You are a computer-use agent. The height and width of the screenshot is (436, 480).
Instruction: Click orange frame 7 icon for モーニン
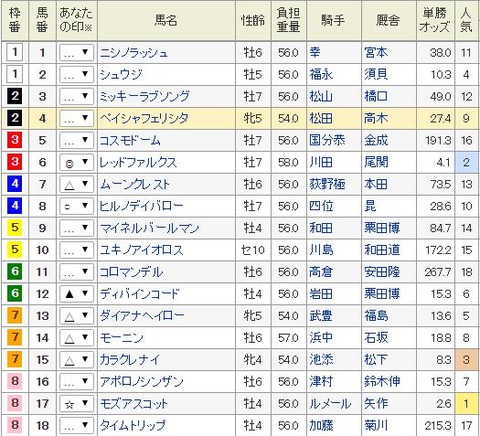coord(15,338)
